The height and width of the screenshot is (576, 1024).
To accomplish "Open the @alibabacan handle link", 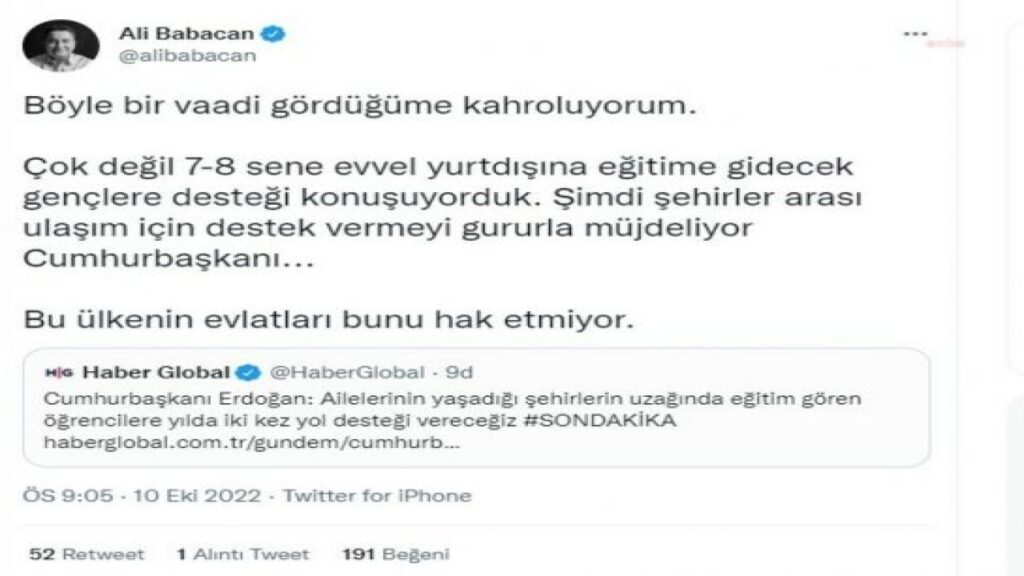I will click(187, 56).
